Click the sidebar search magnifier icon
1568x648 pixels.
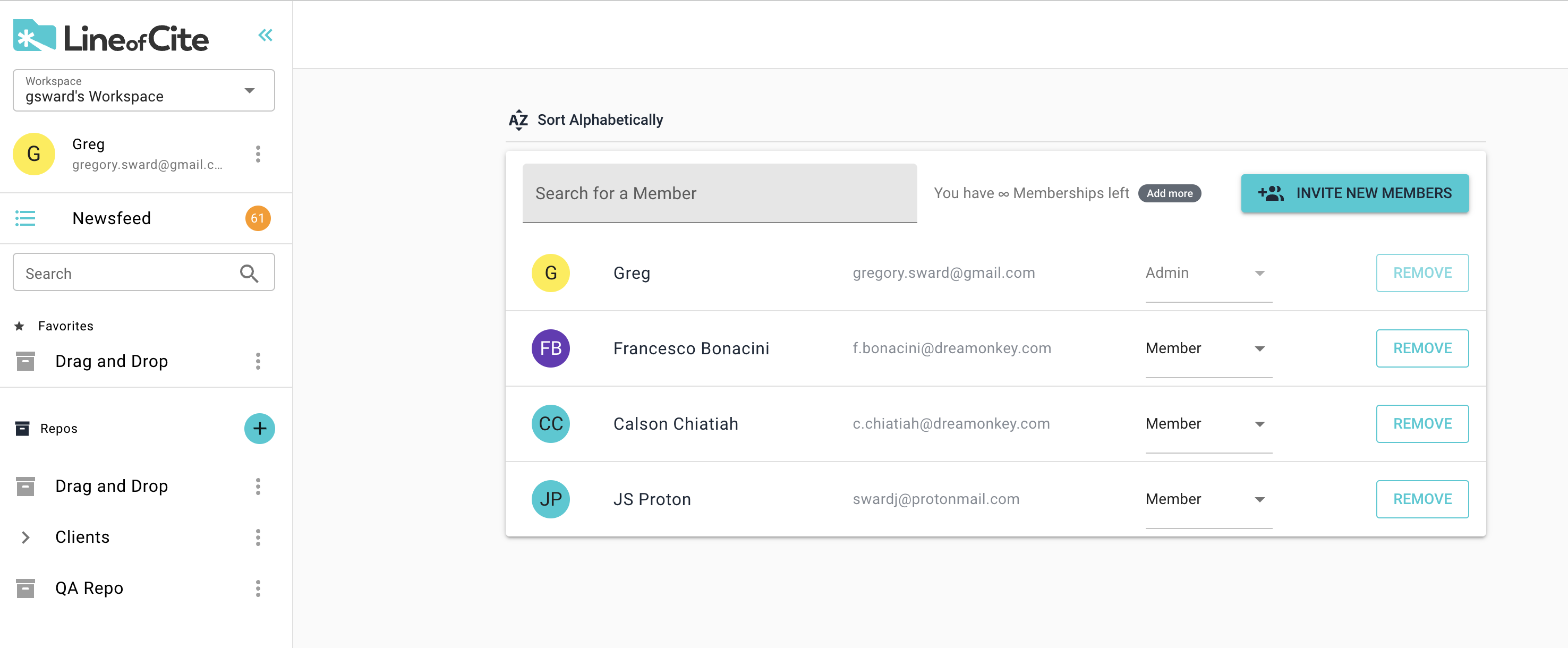pyautogui.click(x=249, y=273)
